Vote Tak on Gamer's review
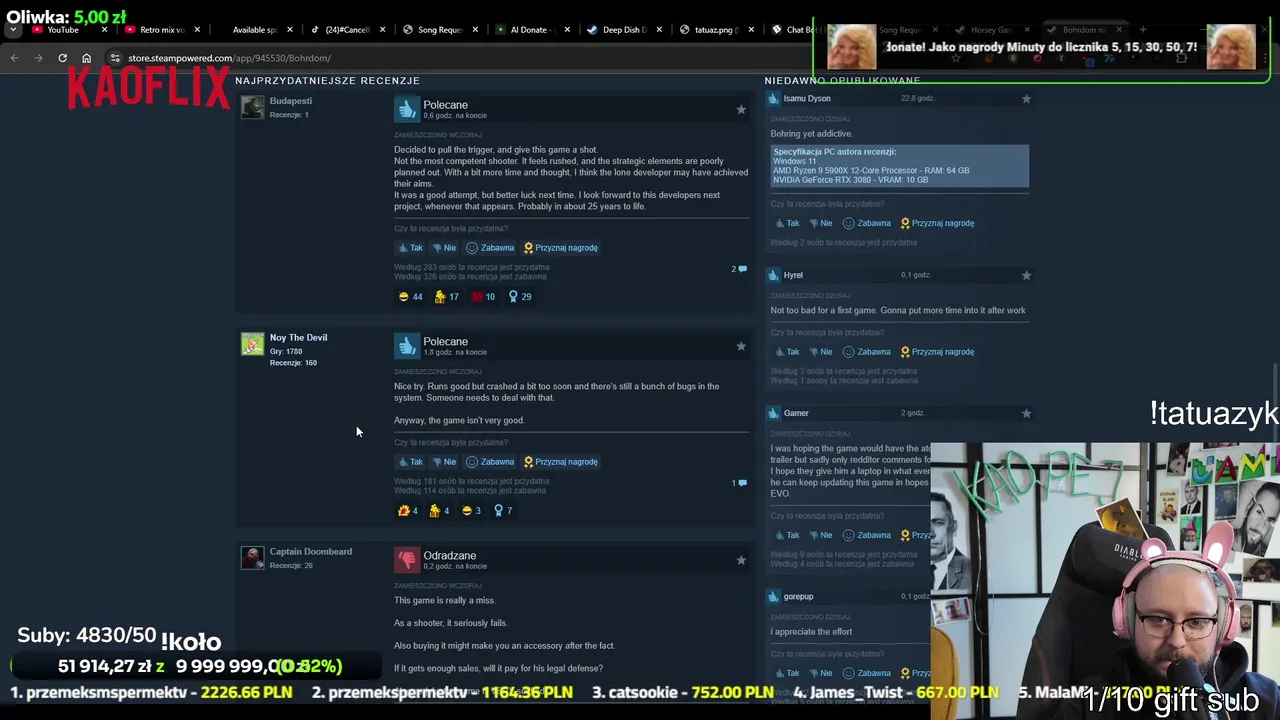This screenshot has width=1280, height=720. coord(786,535)
